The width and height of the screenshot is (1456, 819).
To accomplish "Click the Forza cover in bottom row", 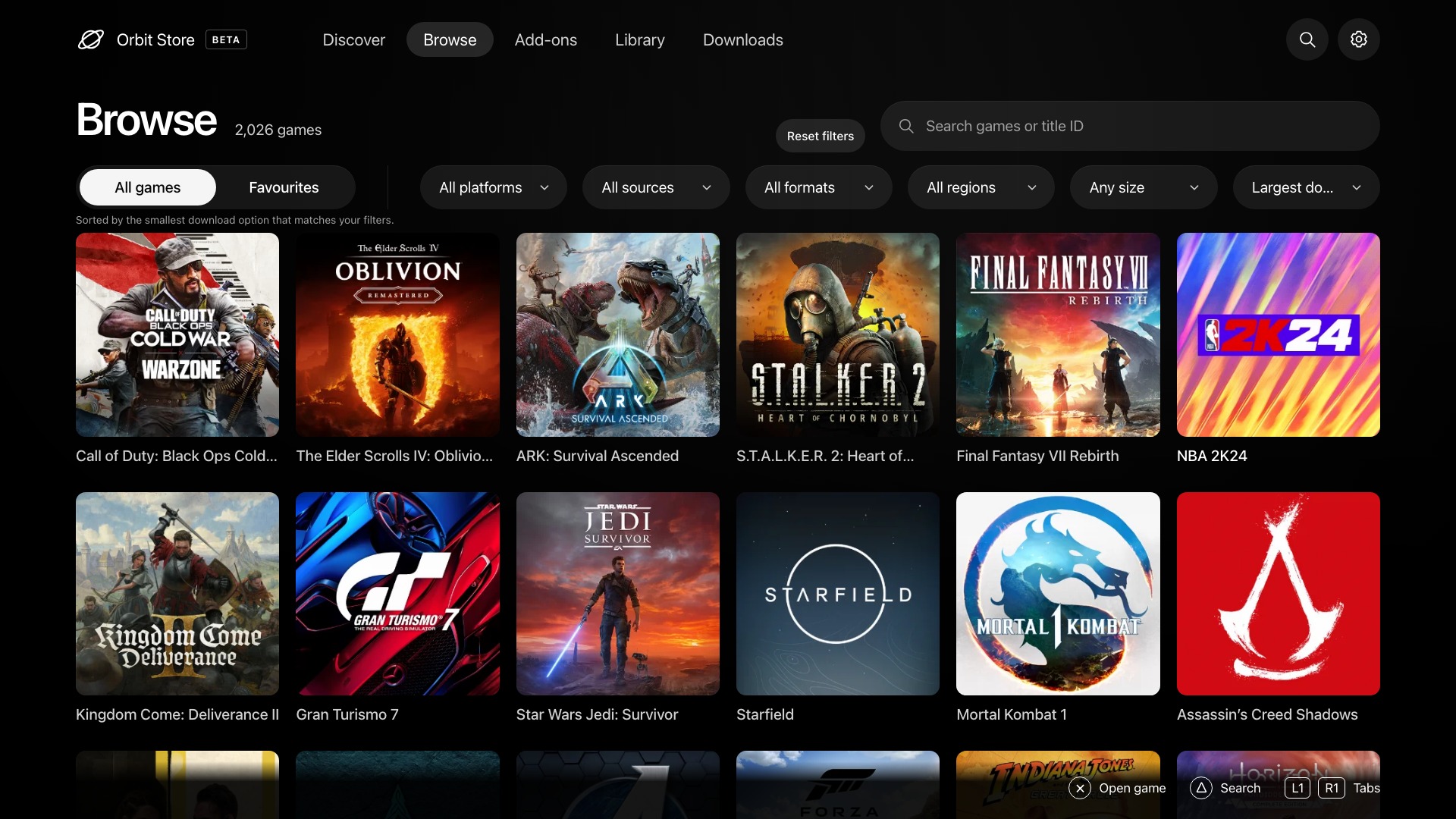I will click(x=838, y=785).
